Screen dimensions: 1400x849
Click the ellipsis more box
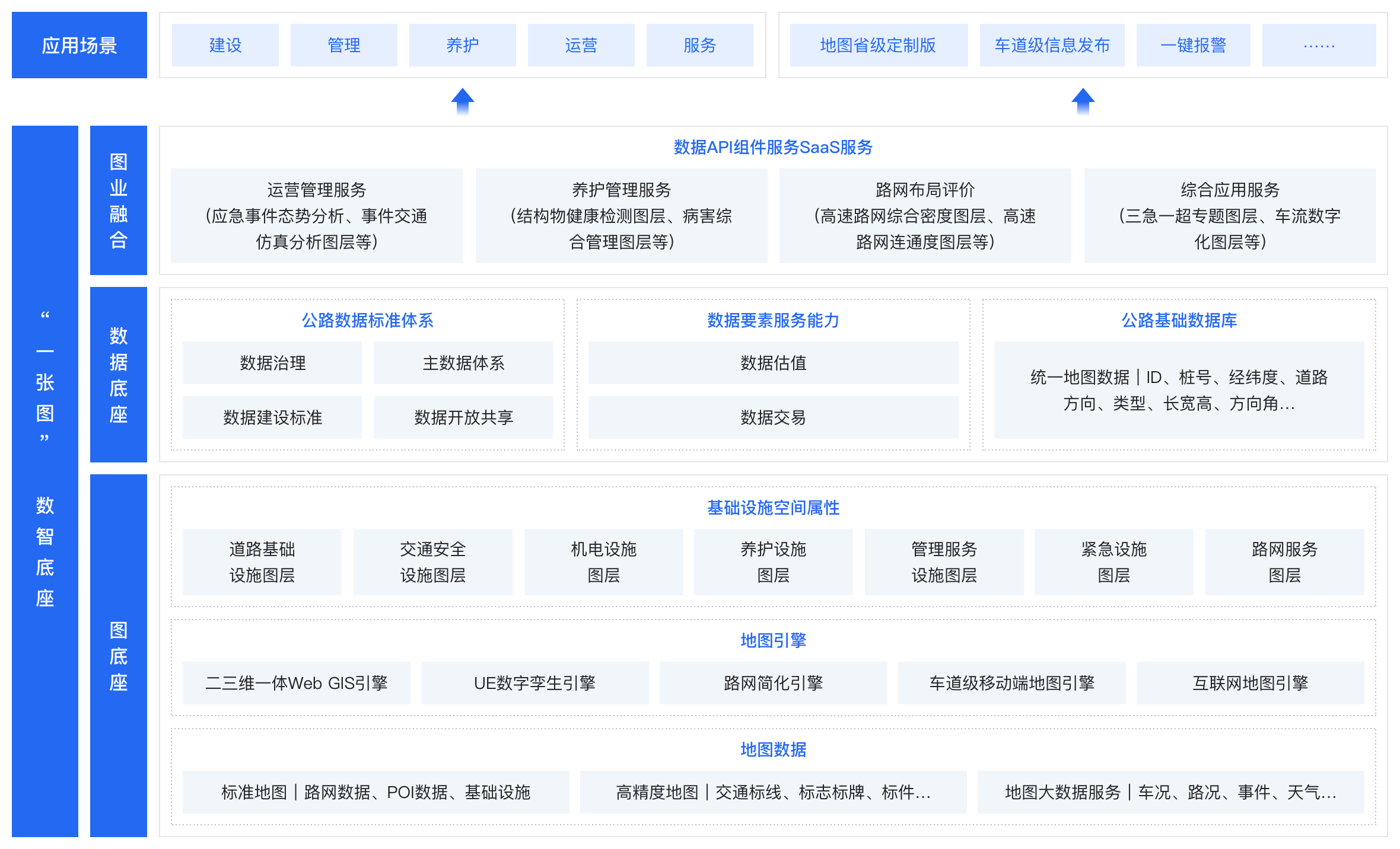(1319, 45)
